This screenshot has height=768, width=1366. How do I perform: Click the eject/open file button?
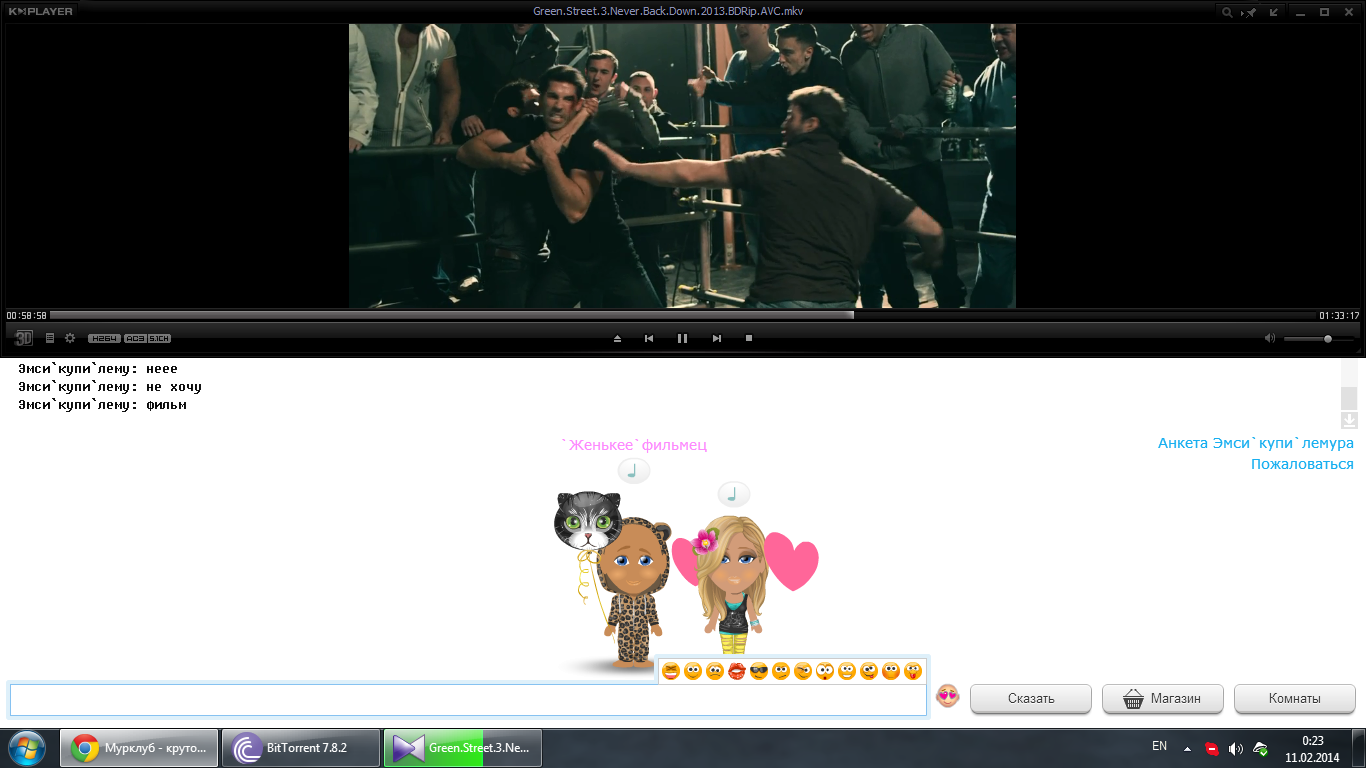[617, 339]
